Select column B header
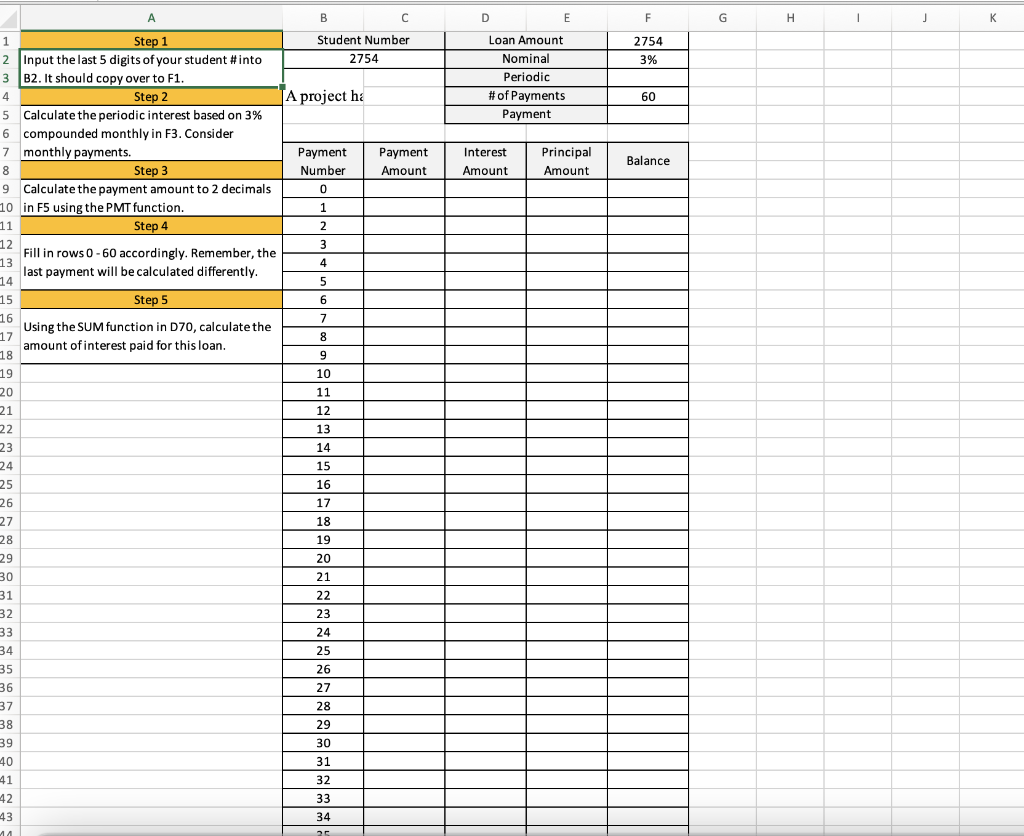The height and width of the screenshot is (836, 1024). click(323, 18)
